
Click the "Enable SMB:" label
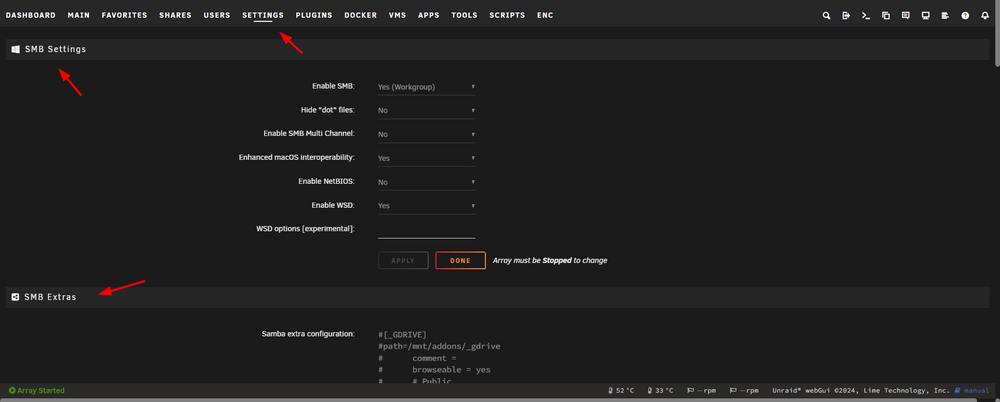[x=333, y=86]
